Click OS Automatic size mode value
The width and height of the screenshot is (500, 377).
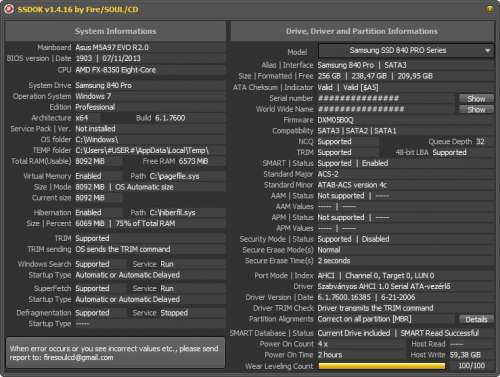click(x=144, y=187)
